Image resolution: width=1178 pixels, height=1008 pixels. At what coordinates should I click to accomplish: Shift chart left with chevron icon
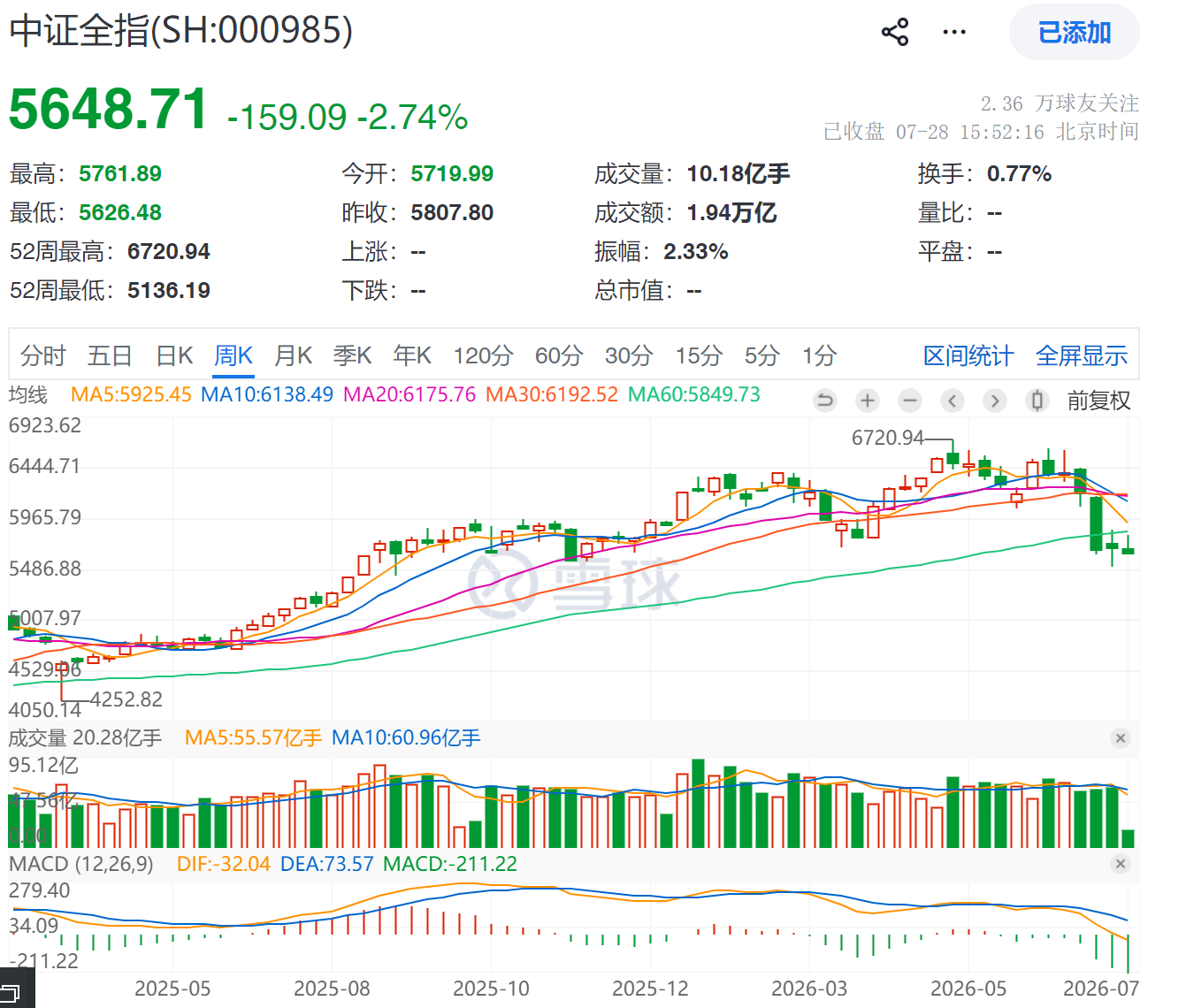click(x=952, y=401)
